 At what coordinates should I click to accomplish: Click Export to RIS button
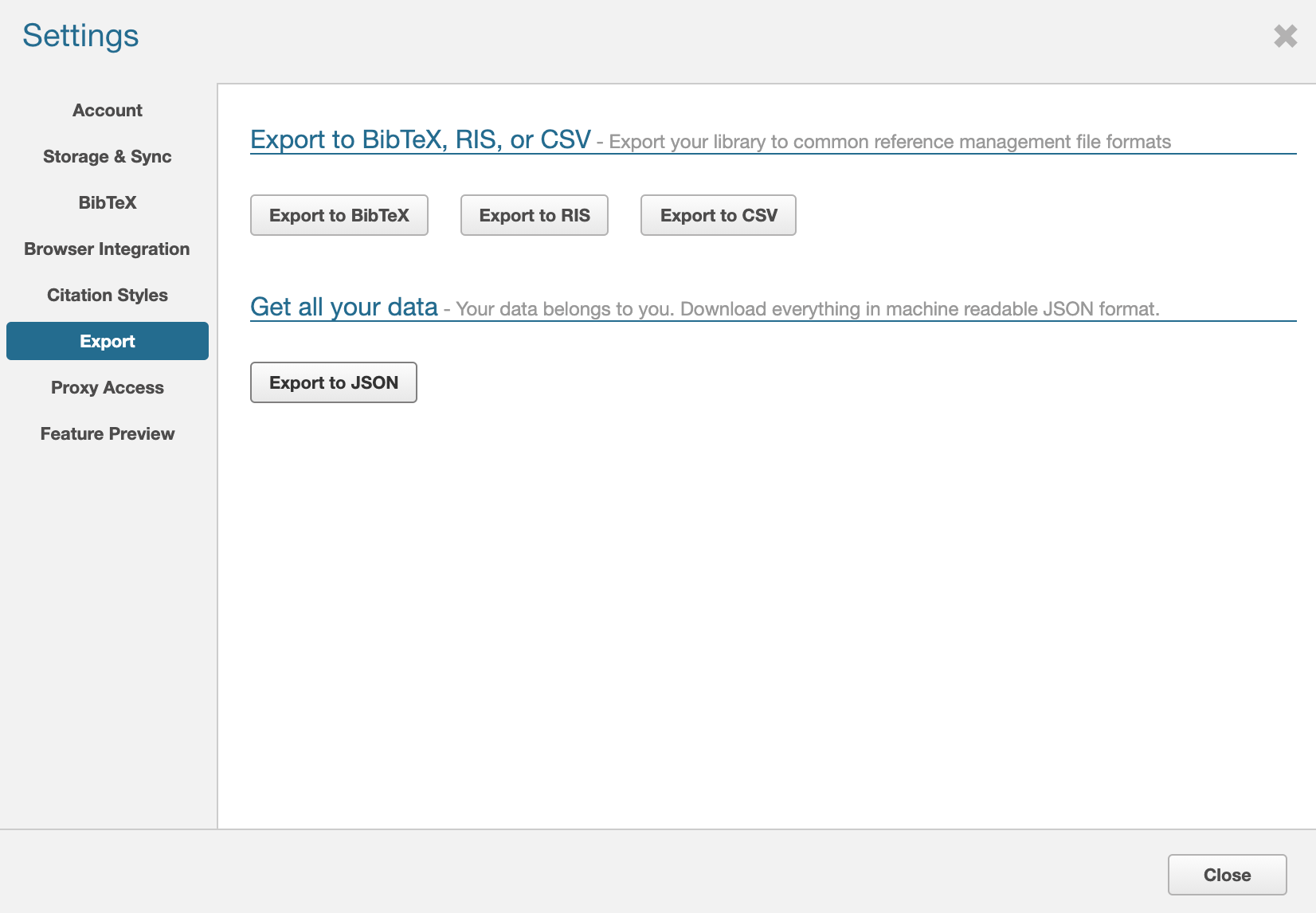[x=535, y=215]
